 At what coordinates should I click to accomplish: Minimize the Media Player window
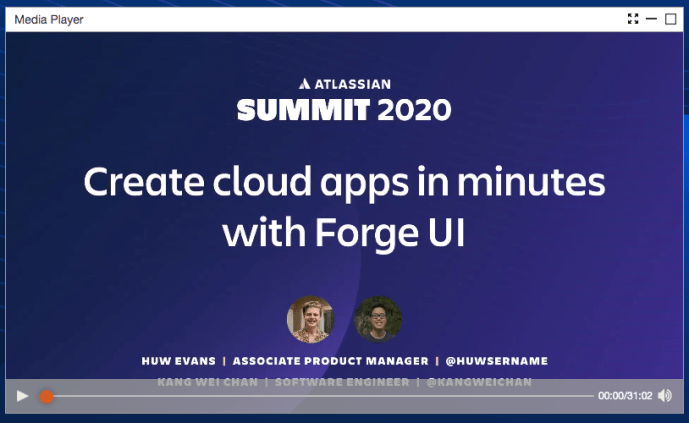(652, 18)
